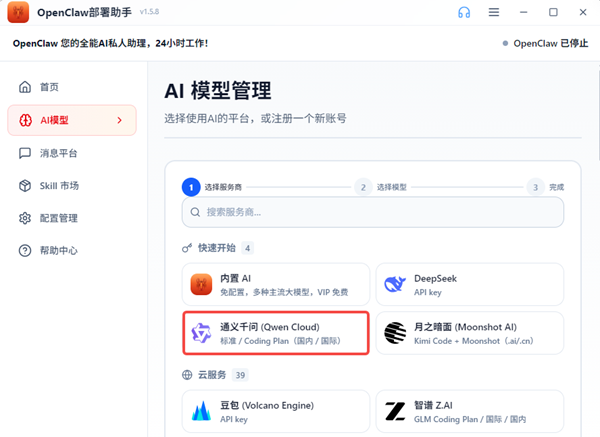Click step 1 选择服务商 circle

pos(191,187)
